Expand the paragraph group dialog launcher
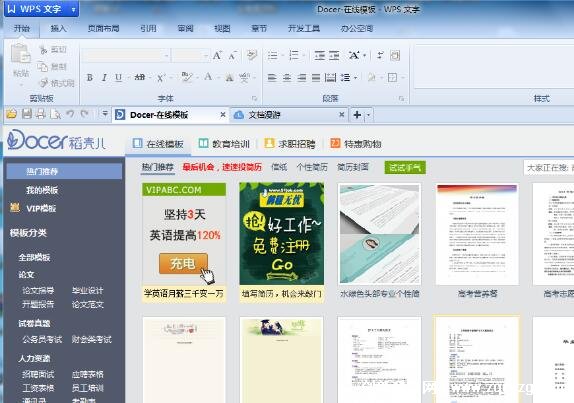574x403 pixels. [x=401, y=98]
